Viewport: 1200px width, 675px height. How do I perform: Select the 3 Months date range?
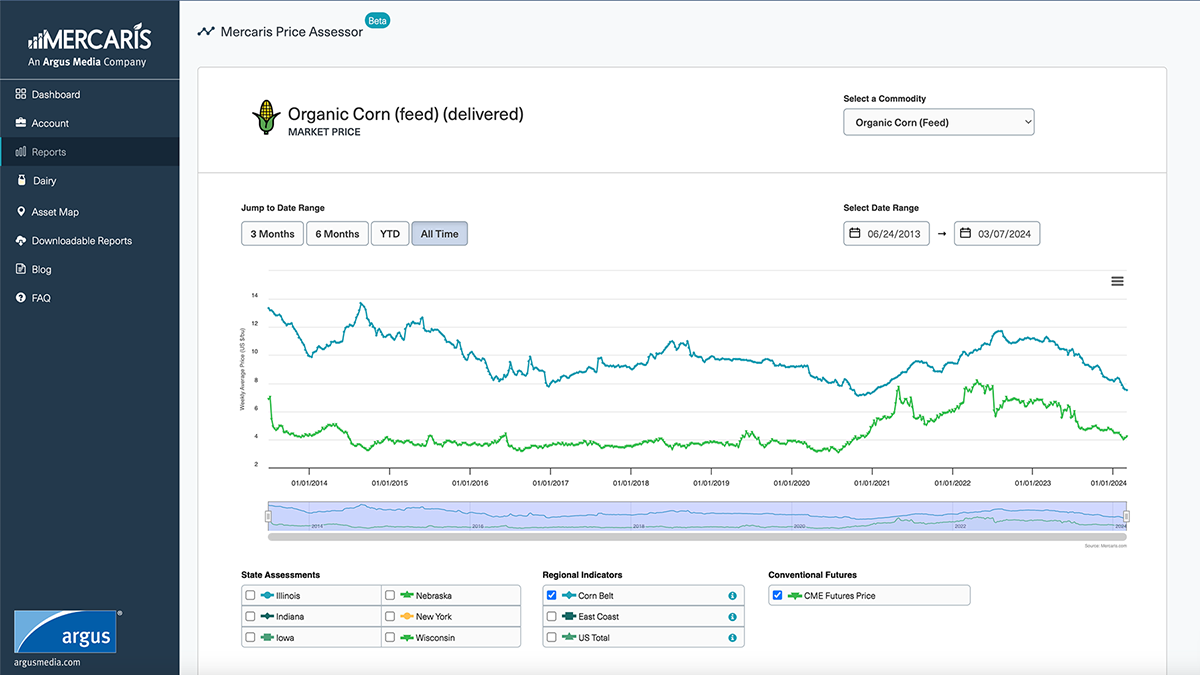(x=272, y=234)
